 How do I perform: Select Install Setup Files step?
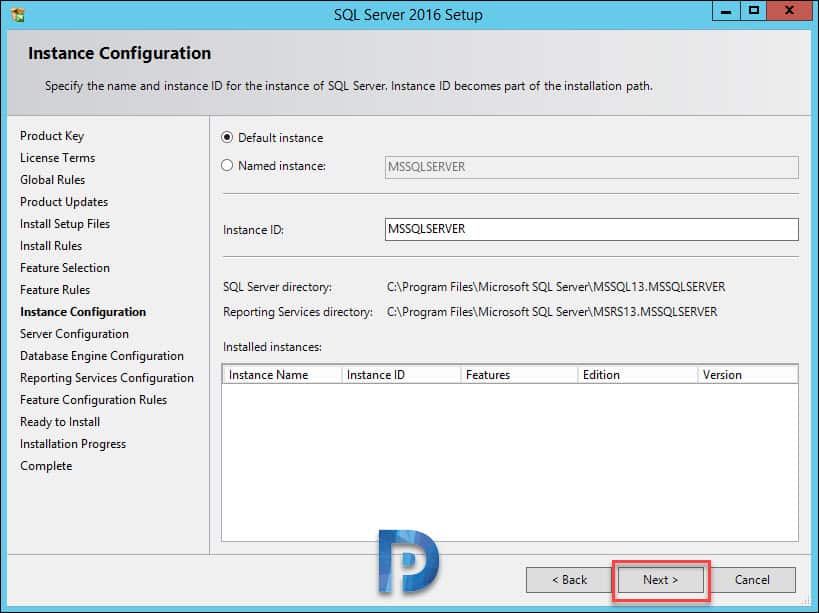pyautogui.click(x=65, y=223)
